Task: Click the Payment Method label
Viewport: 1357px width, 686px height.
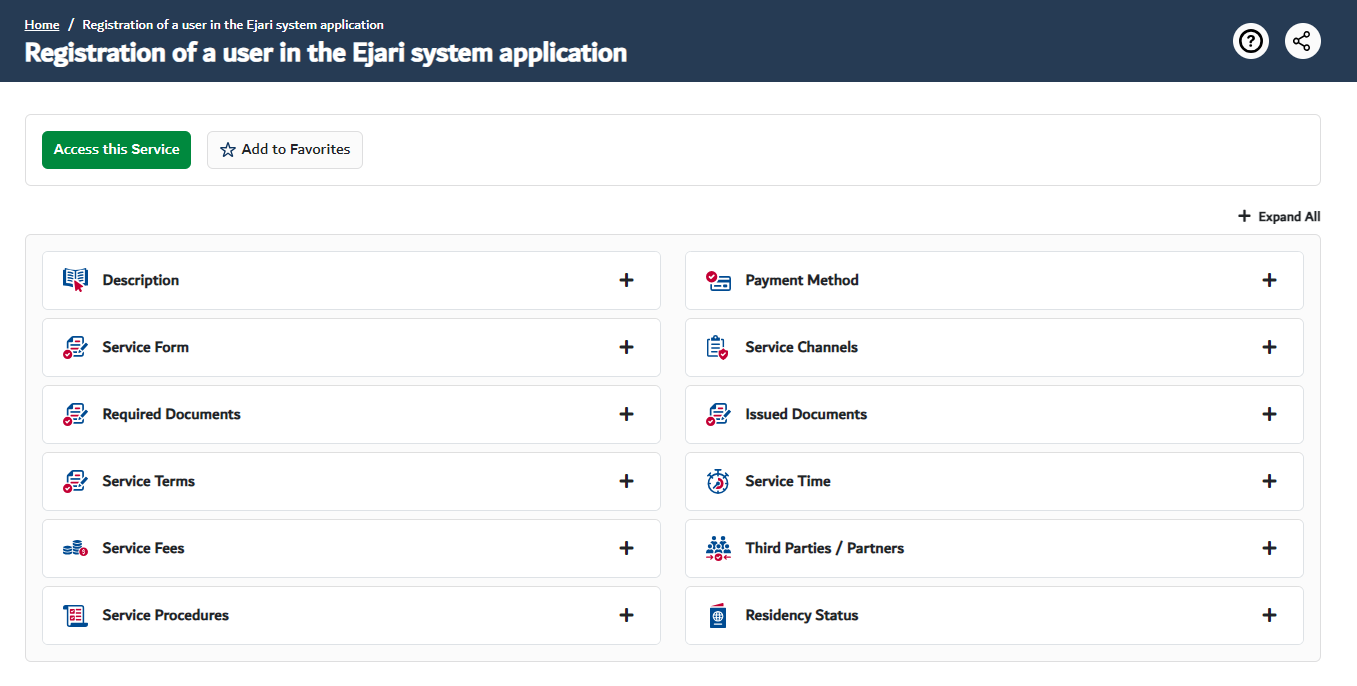Action: pos(802,280)
